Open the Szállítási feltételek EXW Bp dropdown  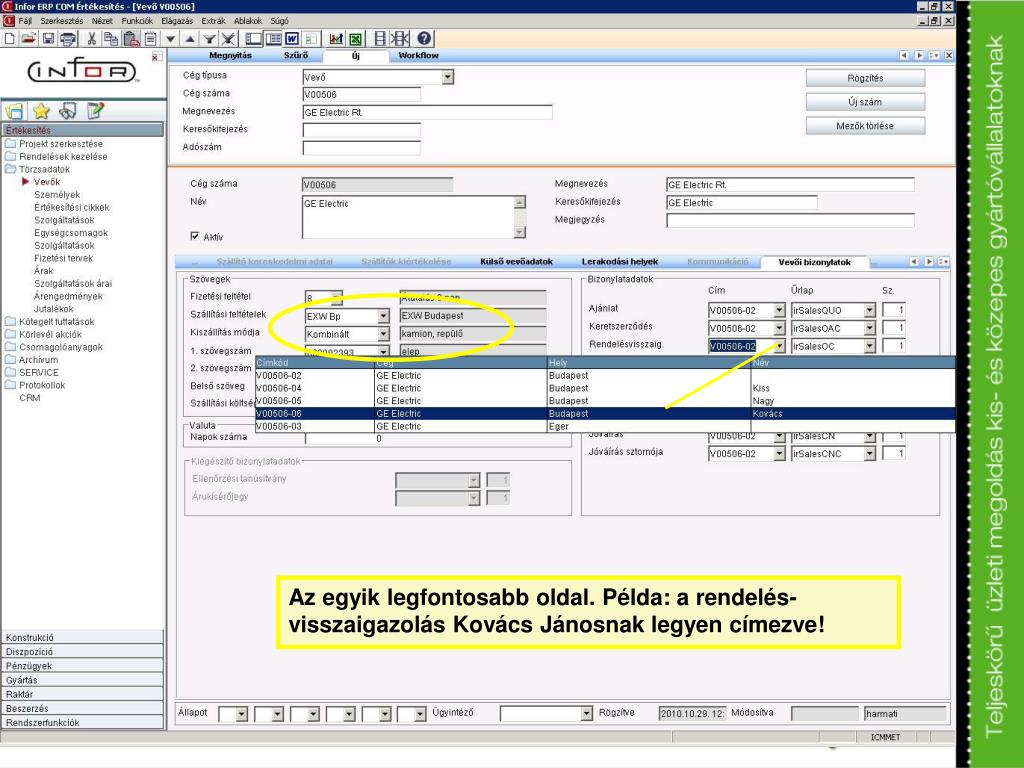[x=383, y=316]
